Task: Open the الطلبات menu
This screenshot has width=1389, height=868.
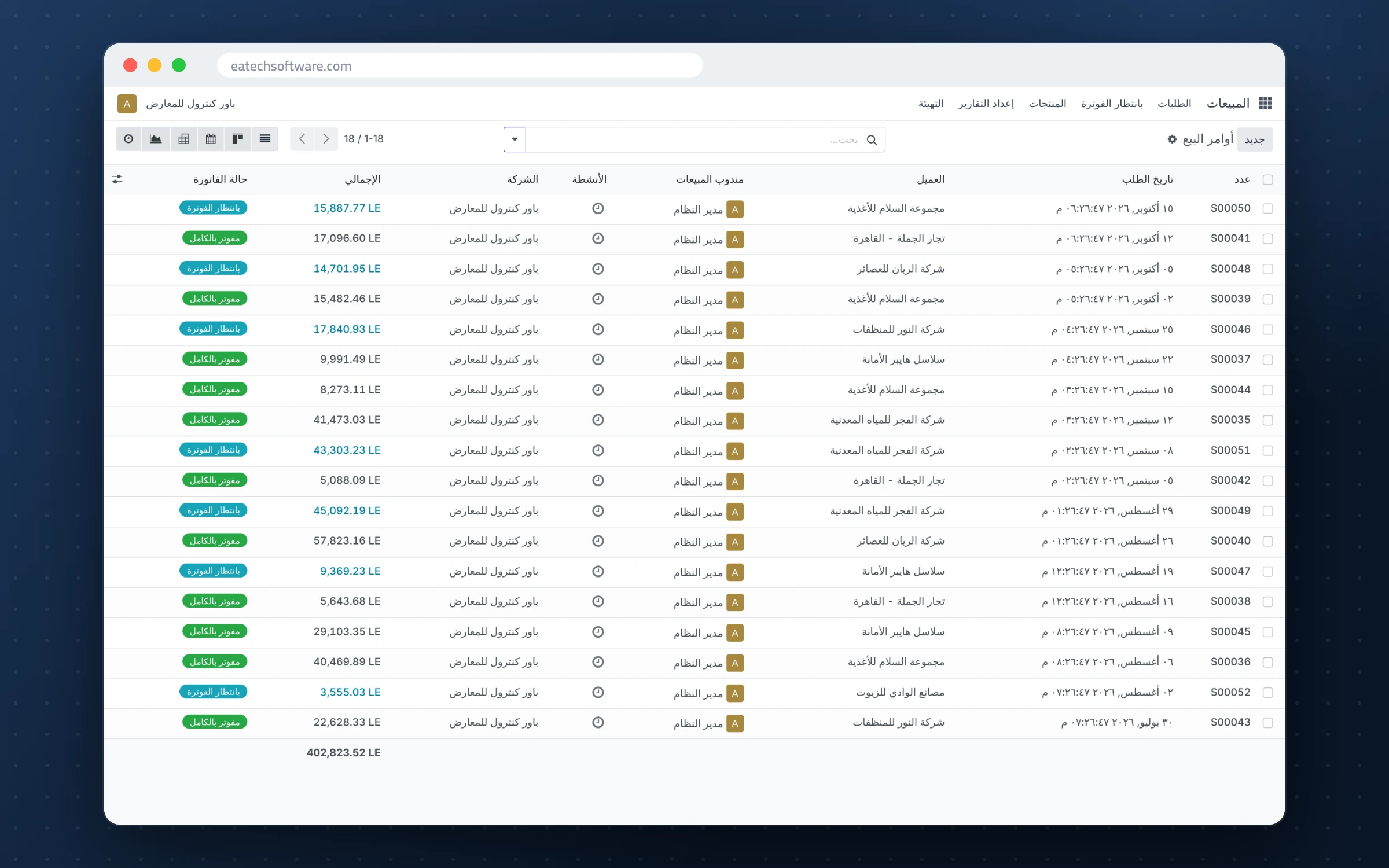Action: (1174, 104)
